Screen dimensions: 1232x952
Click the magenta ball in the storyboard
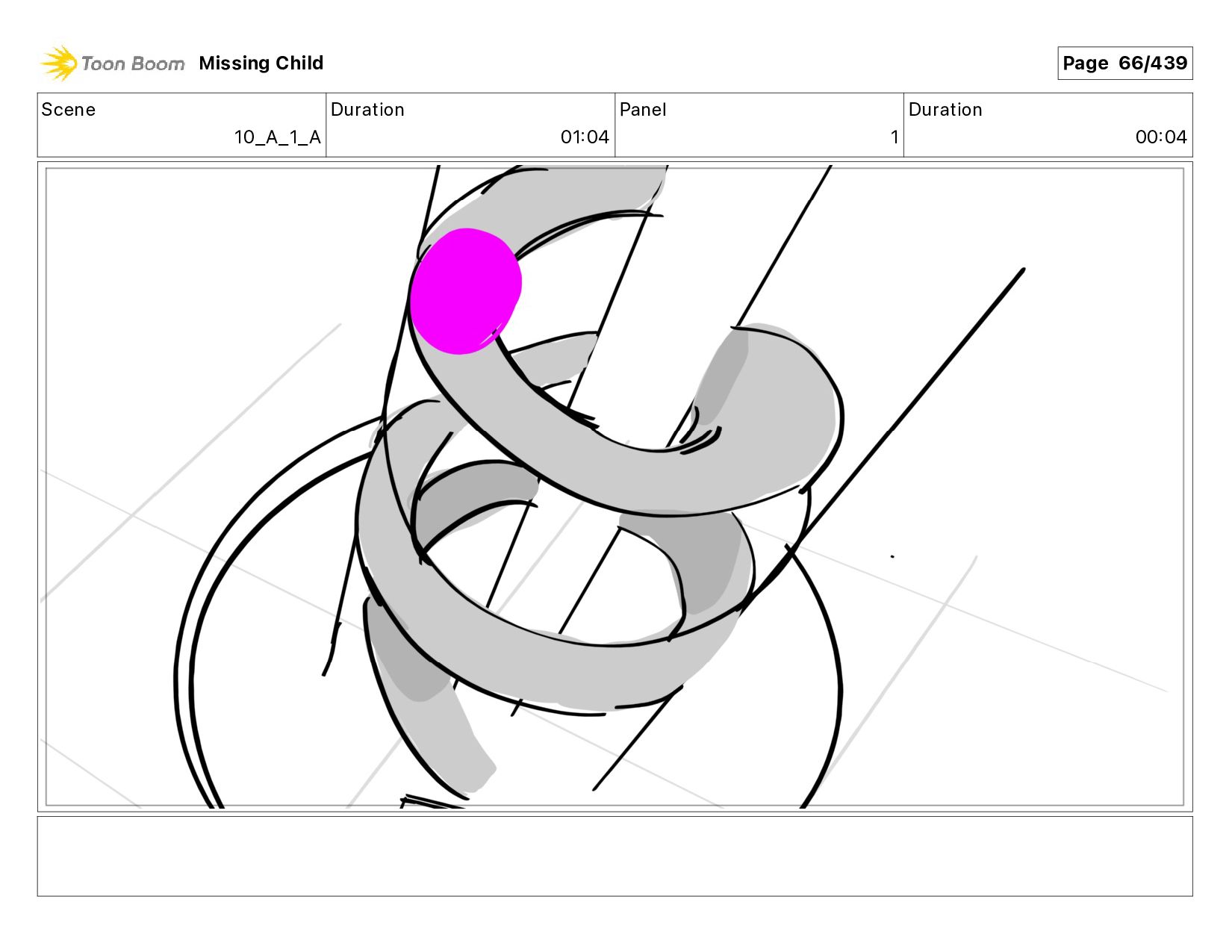coord(465,291)
